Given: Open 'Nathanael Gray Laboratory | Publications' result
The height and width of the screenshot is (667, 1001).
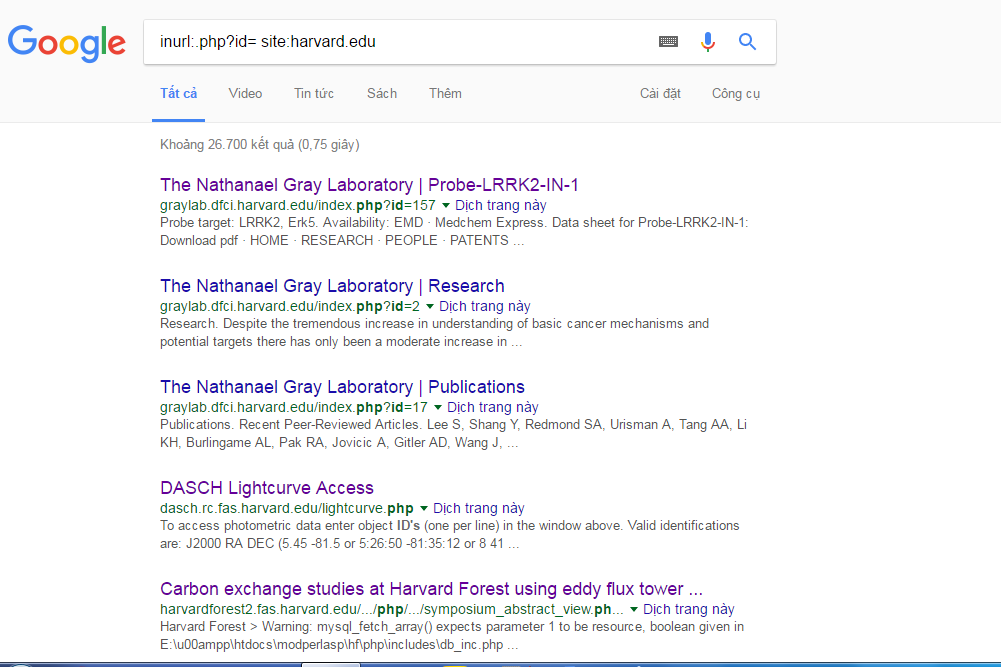Looking at the screenshot, I should click(342, 387).
